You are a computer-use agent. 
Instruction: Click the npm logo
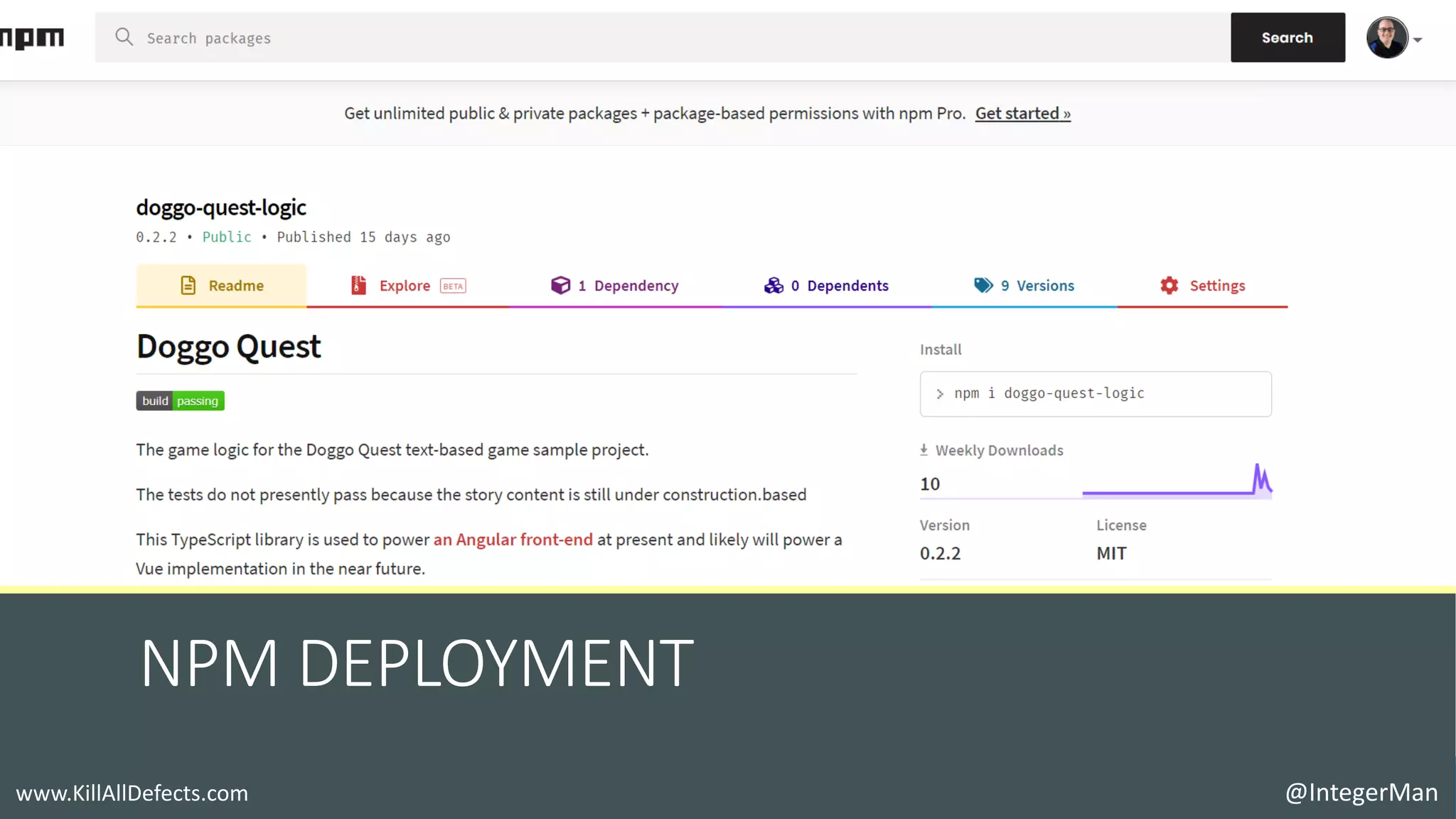tap(33, 38)
